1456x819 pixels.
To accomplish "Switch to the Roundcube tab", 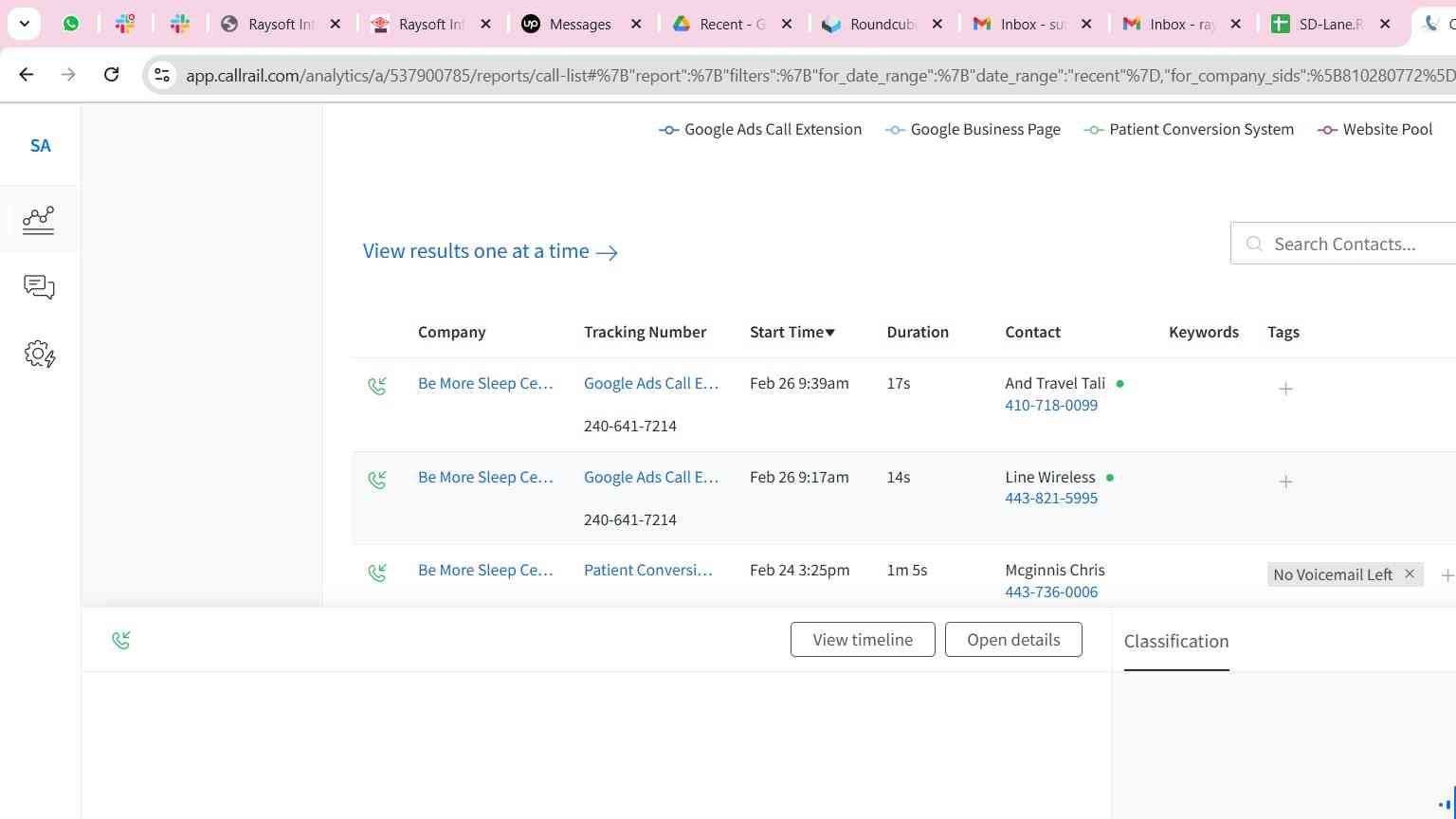I will pyautogui.click(x=883, y=25).
